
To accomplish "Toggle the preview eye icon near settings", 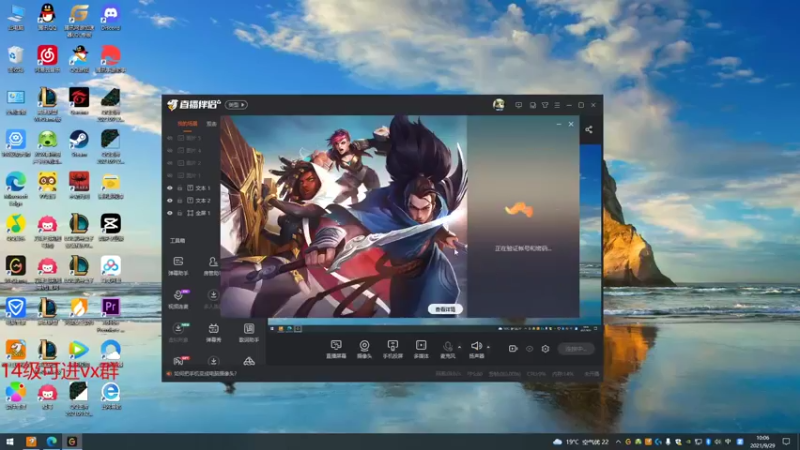I will tap(530, 349).
